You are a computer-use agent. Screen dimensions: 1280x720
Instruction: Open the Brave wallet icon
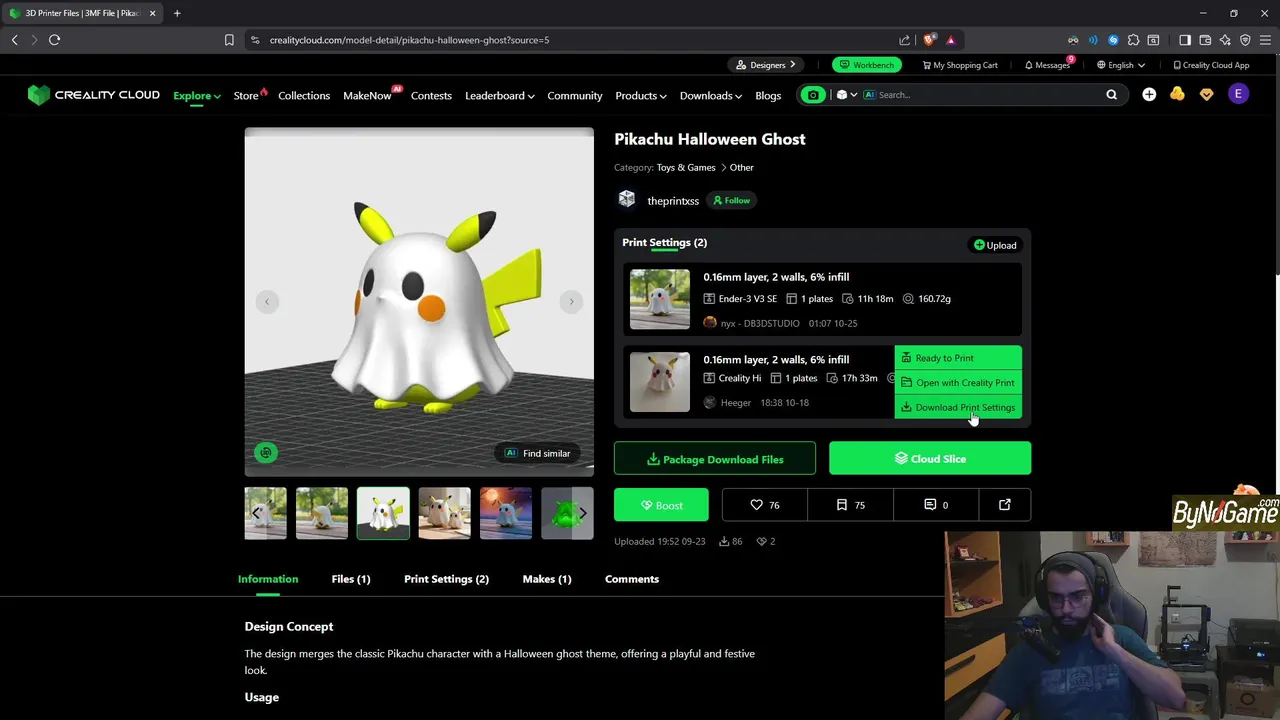pyautogui.click(x=1205, y=40)
